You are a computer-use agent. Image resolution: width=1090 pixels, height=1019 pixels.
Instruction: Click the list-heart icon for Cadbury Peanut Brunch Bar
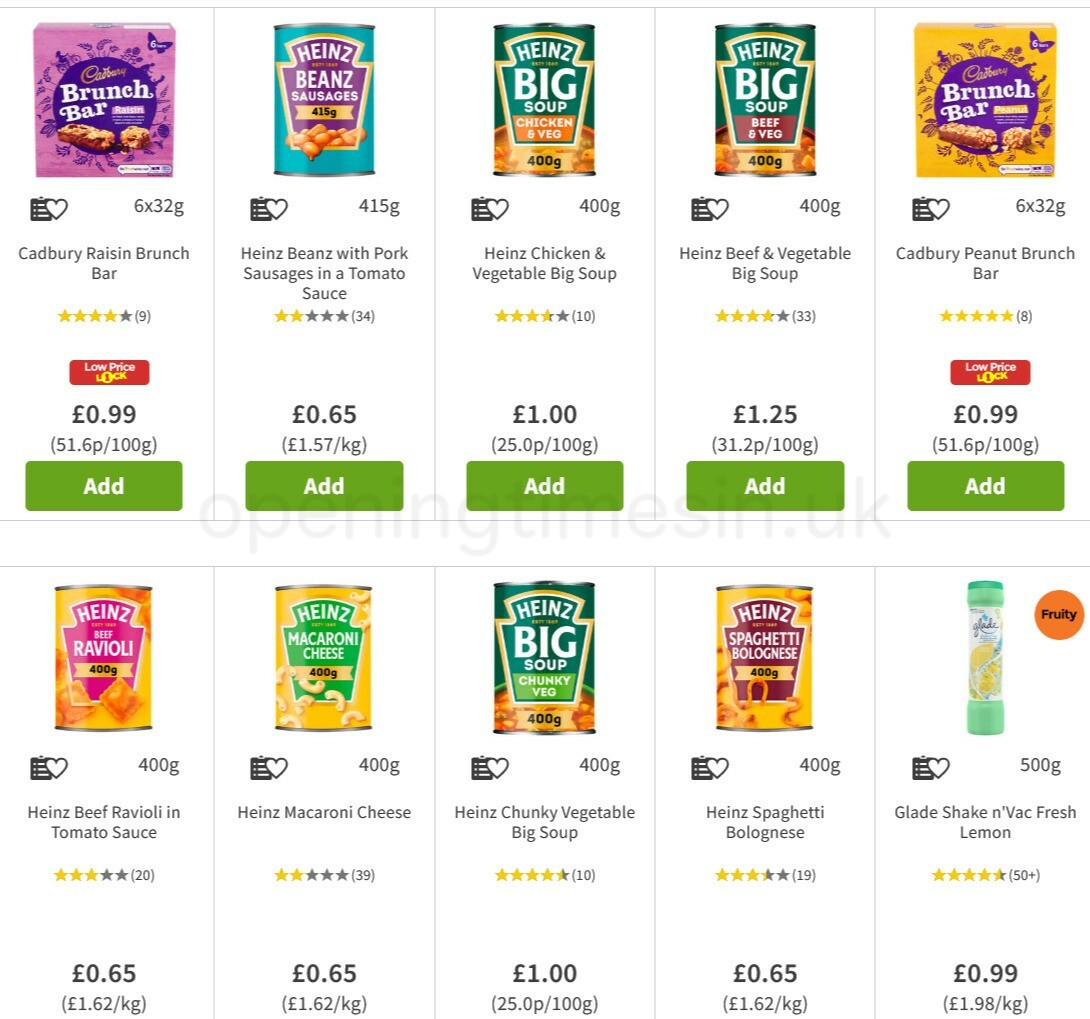(x=930, y=208)
